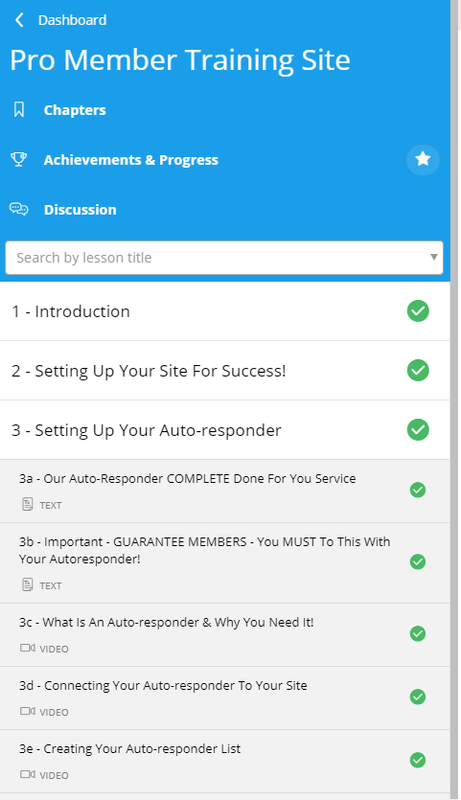Click the video camera icon under lesson 3e
Image resolution: width=461 pixels, height=800 pixels.
tap(28, 774)
